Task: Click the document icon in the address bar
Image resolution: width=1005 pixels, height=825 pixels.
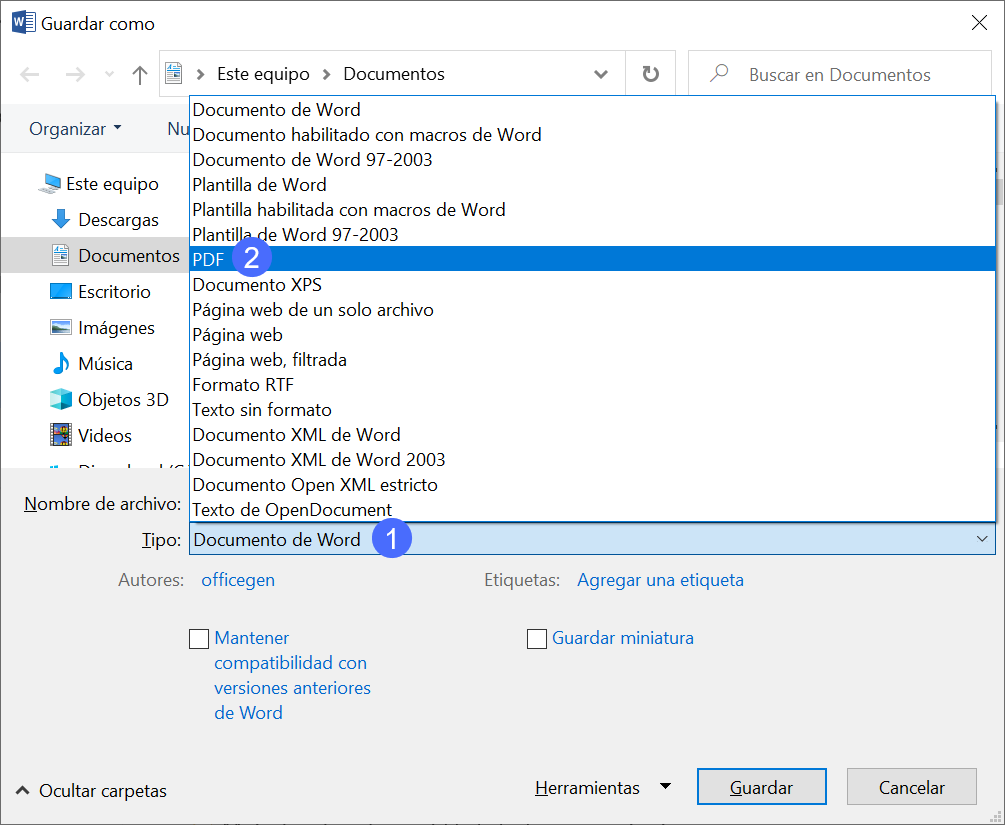Action: click(174, 73)
